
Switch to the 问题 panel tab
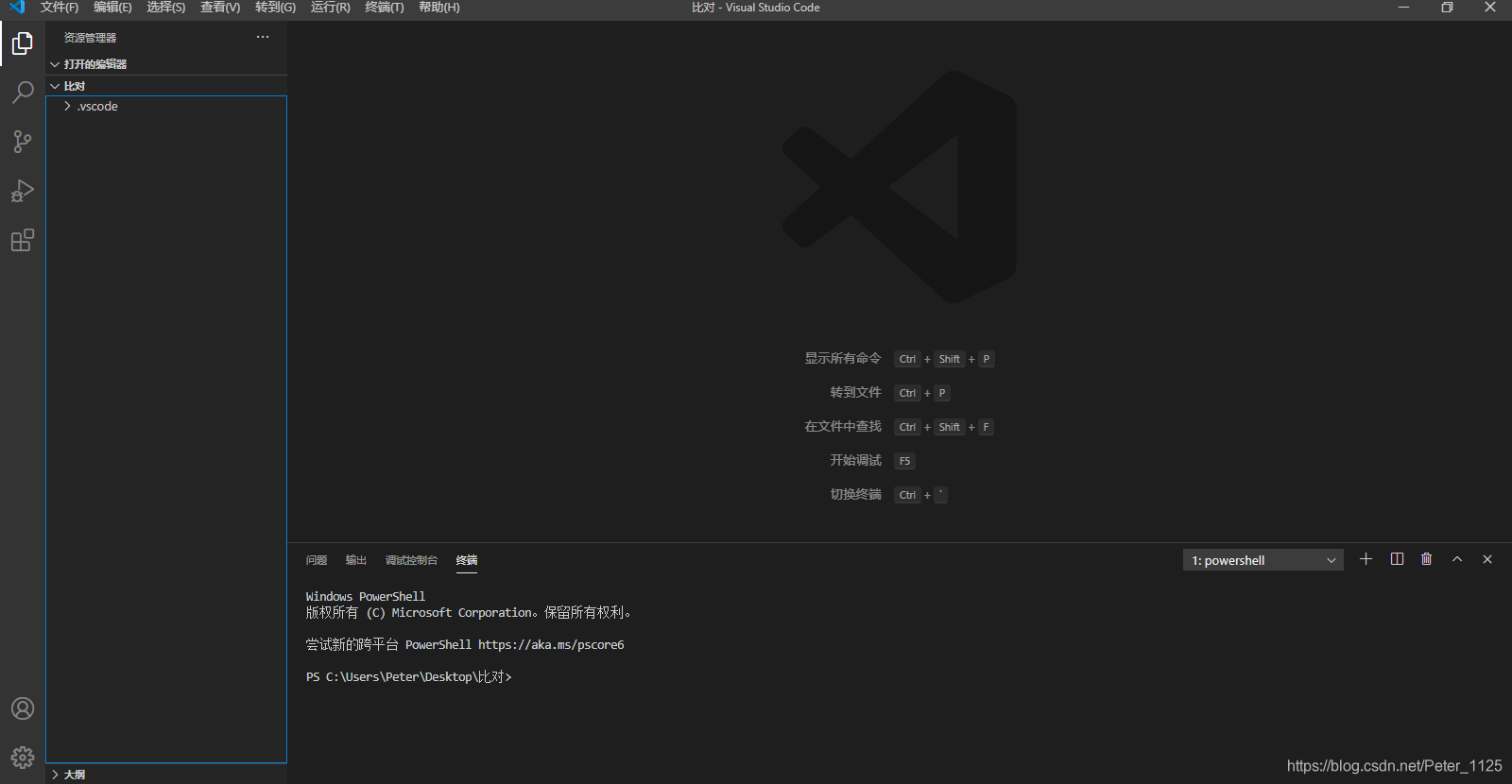tap(317, 560)
